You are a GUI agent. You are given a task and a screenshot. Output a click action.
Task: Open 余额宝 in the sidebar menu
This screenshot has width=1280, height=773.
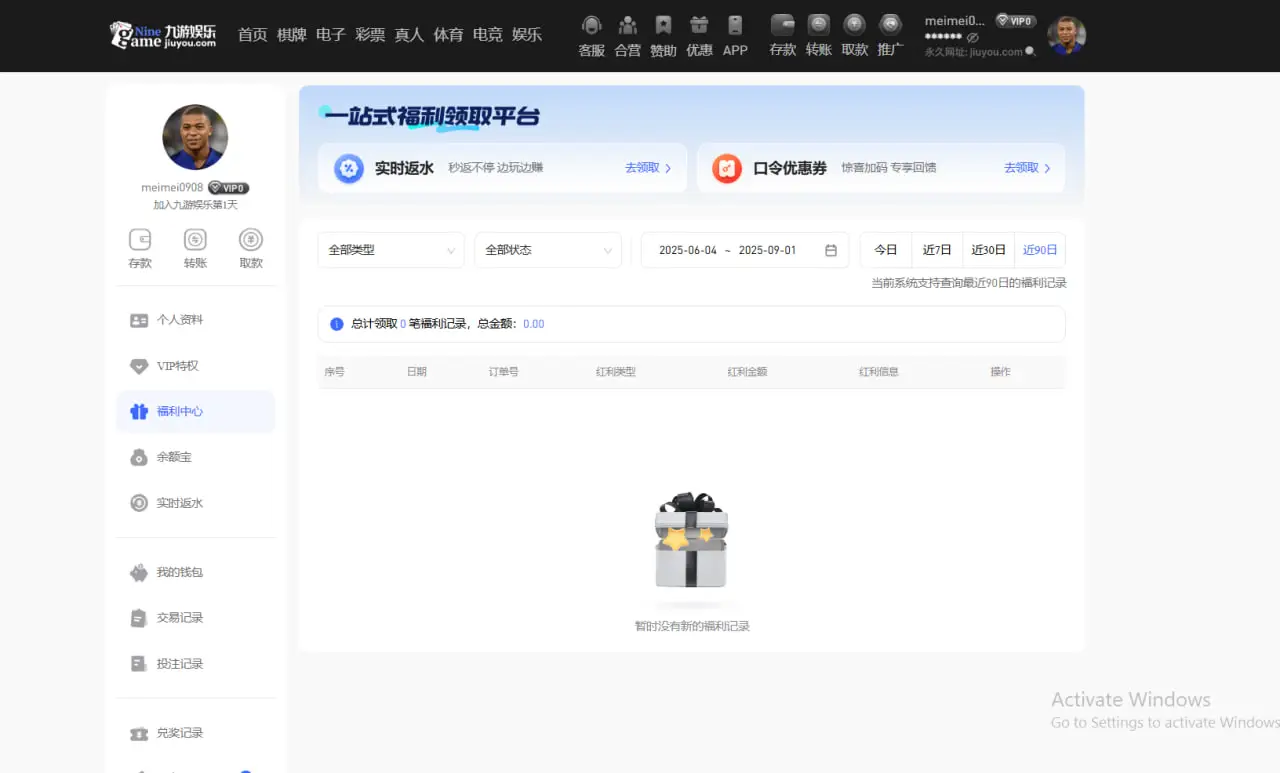[x=174, y=457]
